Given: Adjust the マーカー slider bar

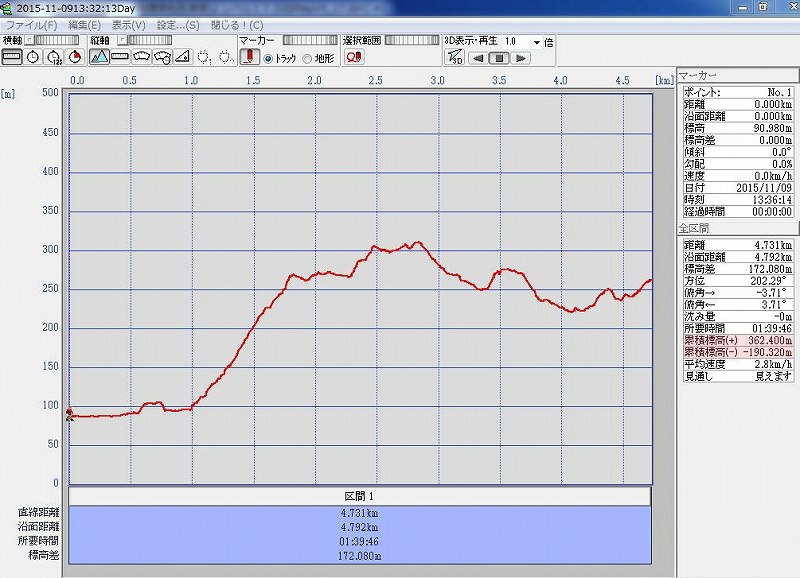Looking at the screenshot, I should click(x=310, y=40).
